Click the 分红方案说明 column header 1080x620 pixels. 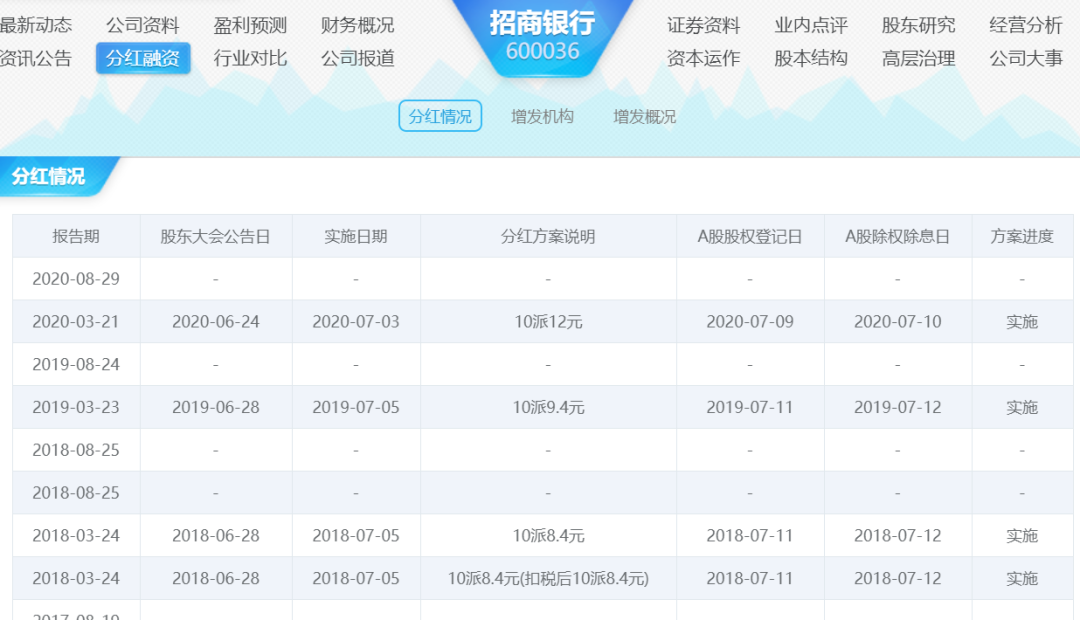pyautogui.click(x=548, y=236)
